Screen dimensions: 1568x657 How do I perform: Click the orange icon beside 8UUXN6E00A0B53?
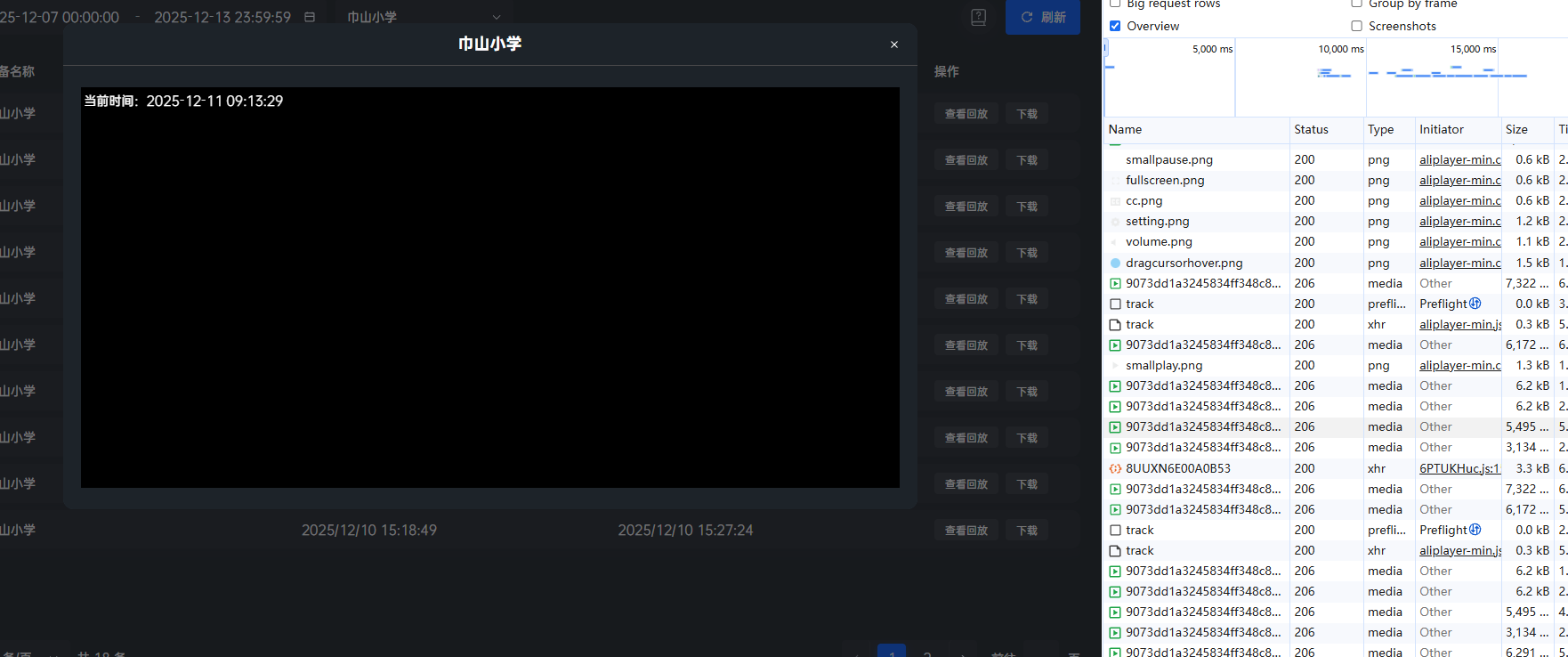[x=1115, y=468]
